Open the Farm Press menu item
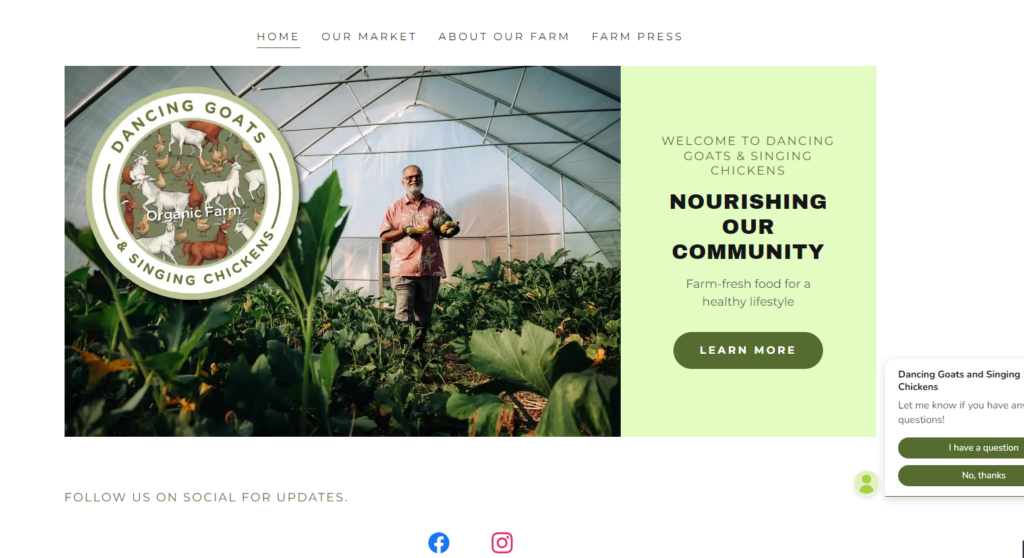The image size is (1024, 558). 637,37
